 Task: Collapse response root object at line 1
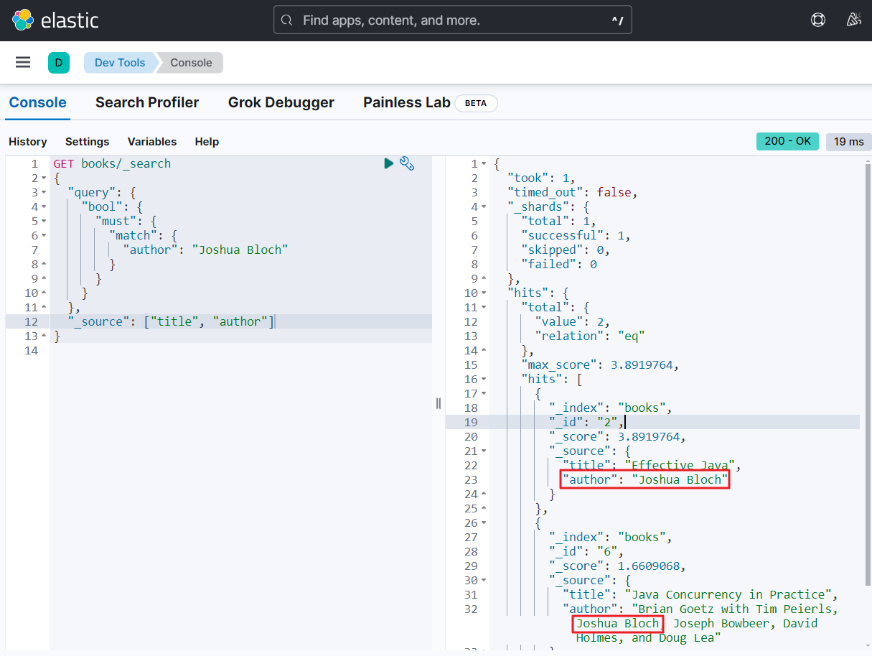[484, 164]
